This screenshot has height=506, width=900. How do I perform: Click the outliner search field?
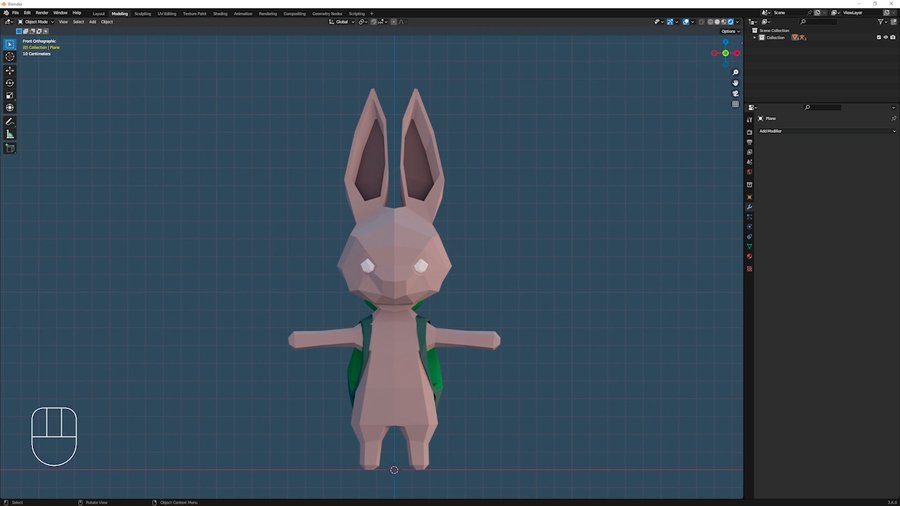click(x=821, y=21)
